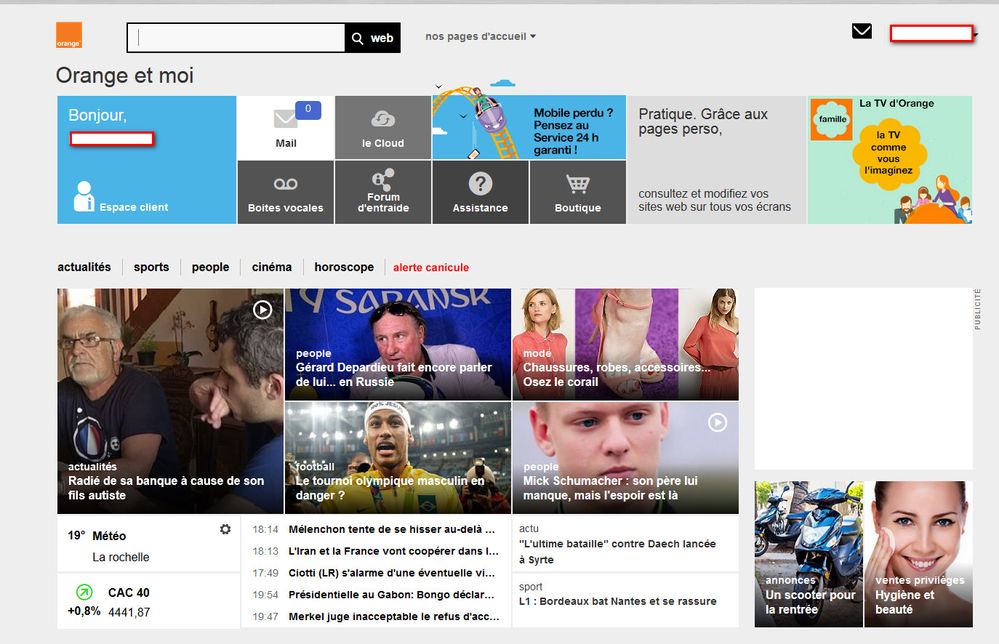Expand the account name dropdown arrow
The height and width of the screenshot is (644, 999).
point(975,35)
